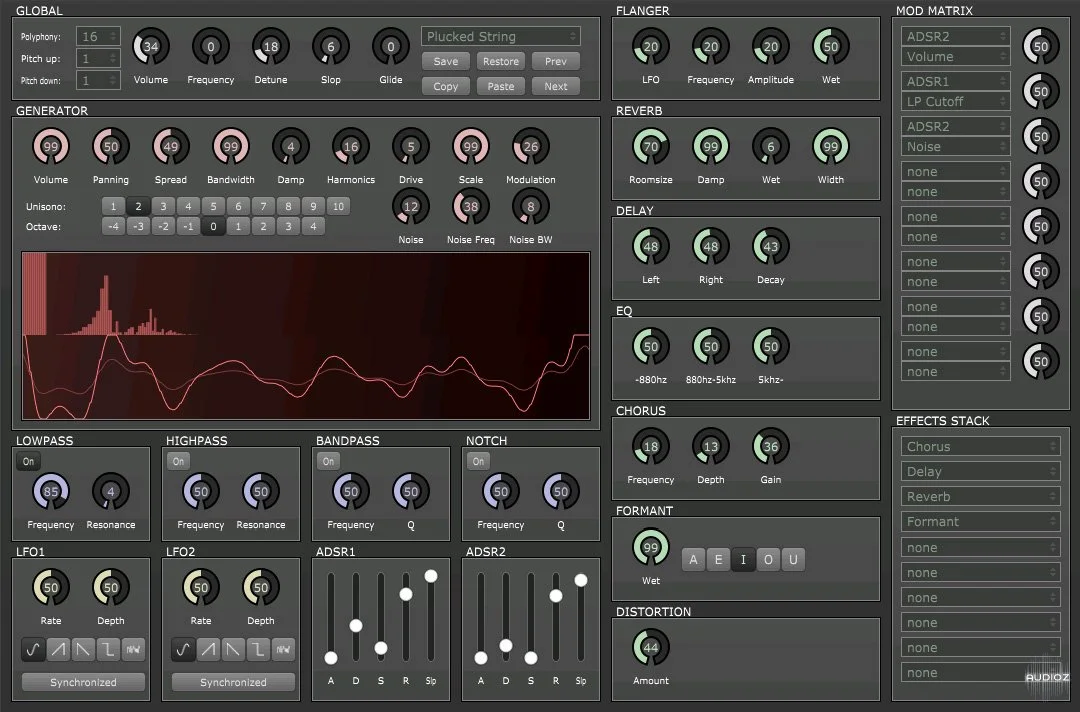The height and width of the screenshot is (712, 1080).
Task: Click the Distortion Amount knob
Action: (x=651, y=647)
